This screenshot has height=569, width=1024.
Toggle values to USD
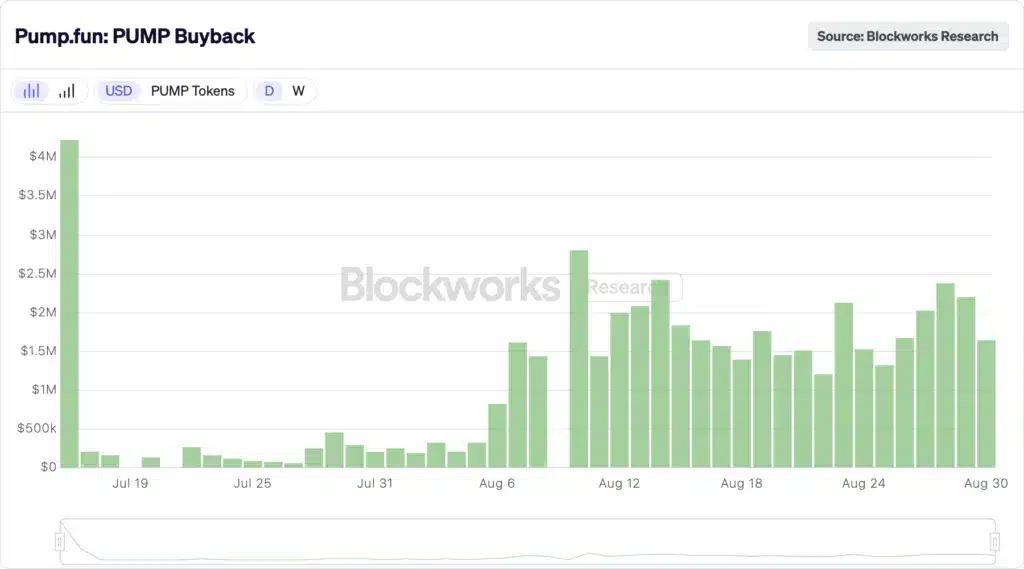[119, 91]
